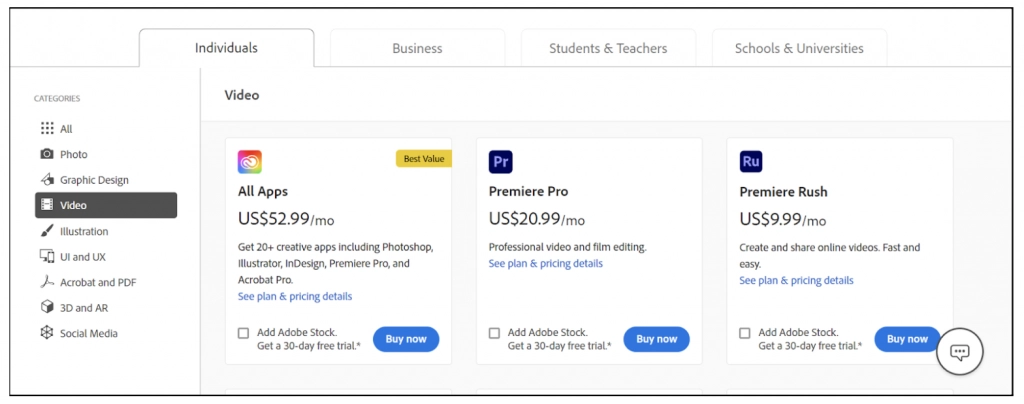Image resolution: width=1024 pixels, height=404 pixels.
Task: Choose the Acrobat and PDF category
Action: click(x=97, y=282)
